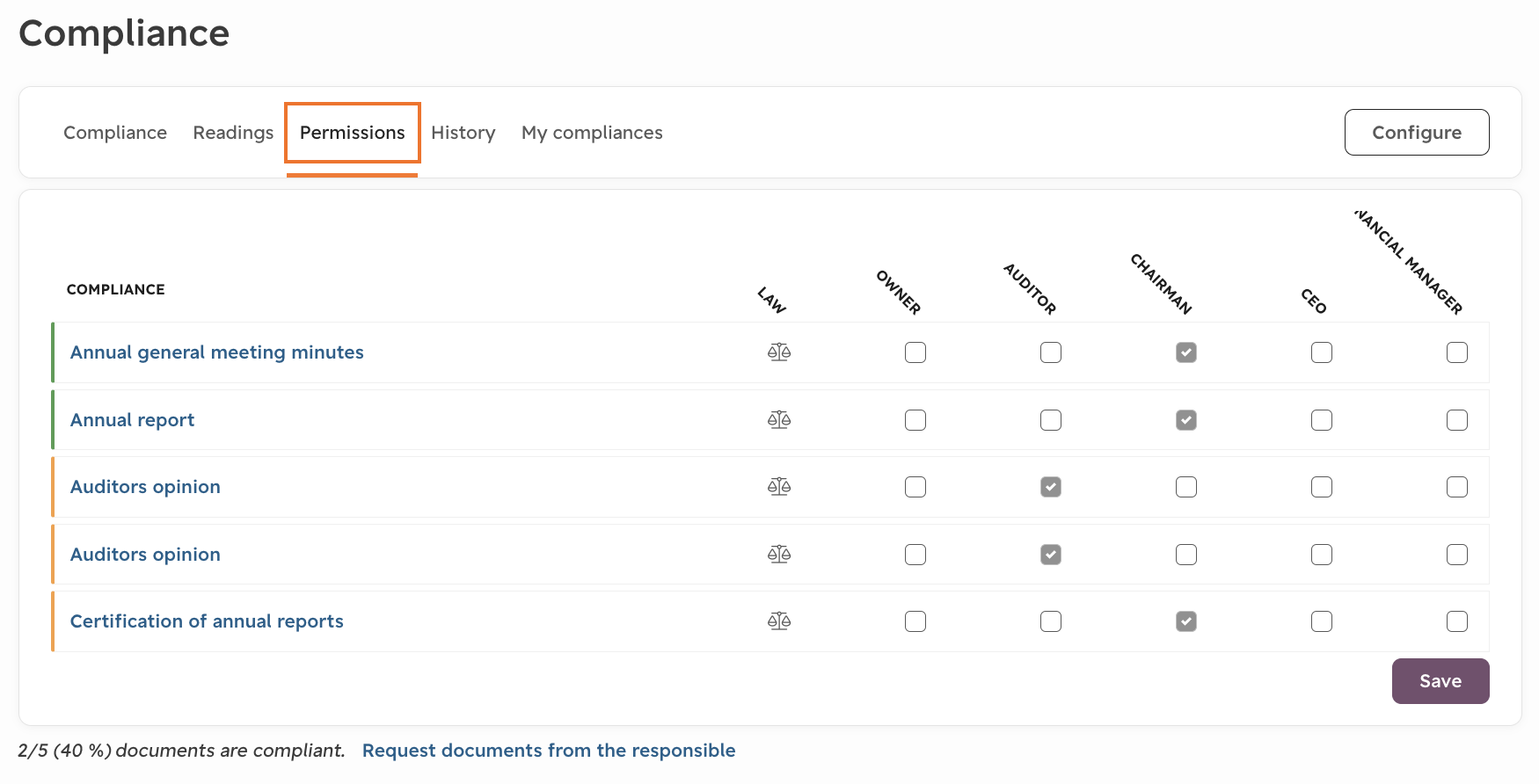
Task: Open Annual general meeting minutes link
Action: (217, 352)
